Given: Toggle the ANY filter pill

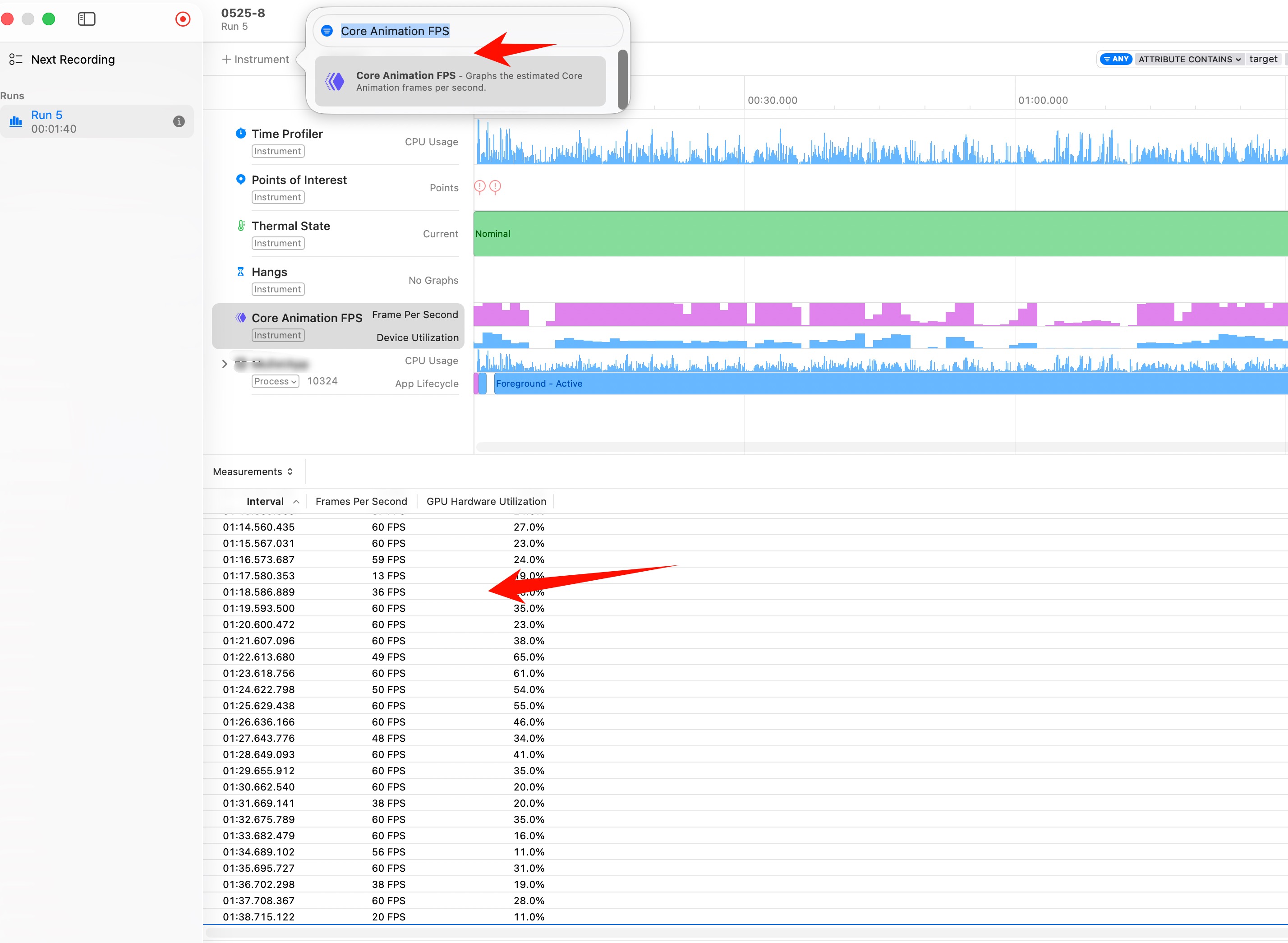Looking at the screenshot, I should pyautogui.click(x=1116, y=60).
